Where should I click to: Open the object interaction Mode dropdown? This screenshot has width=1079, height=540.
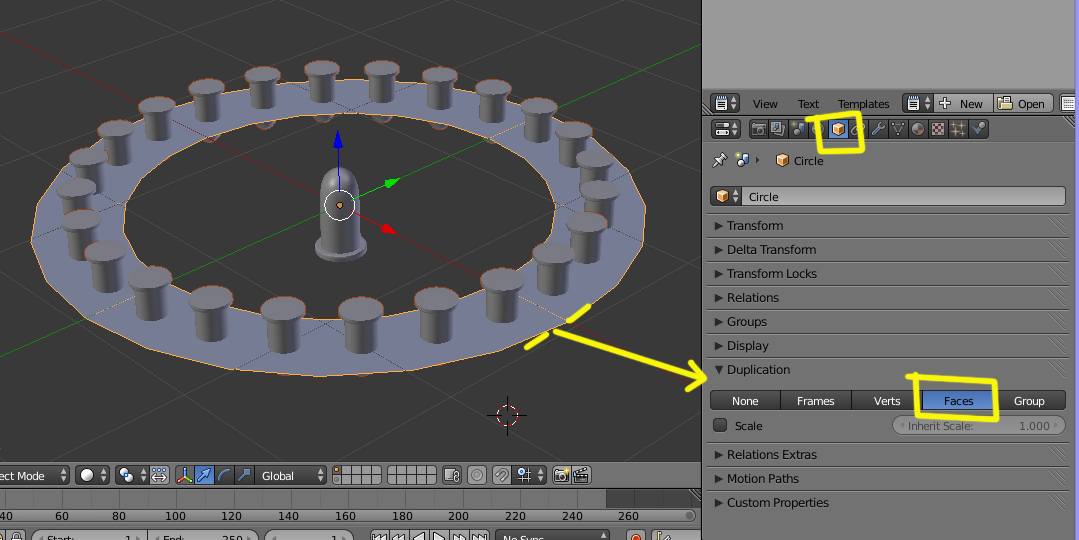[33, 475]
